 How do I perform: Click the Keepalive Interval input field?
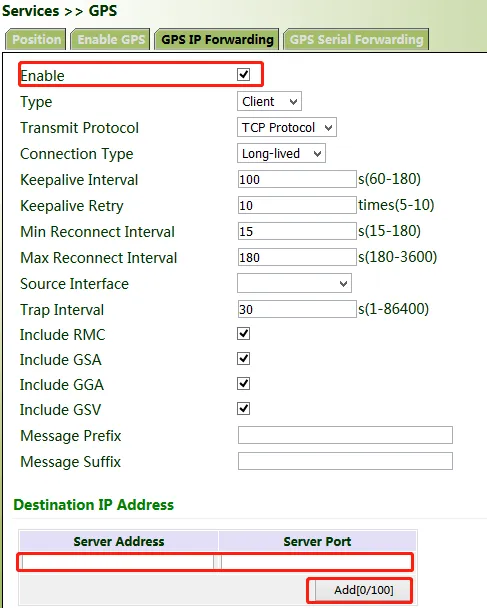pos(297,179)
